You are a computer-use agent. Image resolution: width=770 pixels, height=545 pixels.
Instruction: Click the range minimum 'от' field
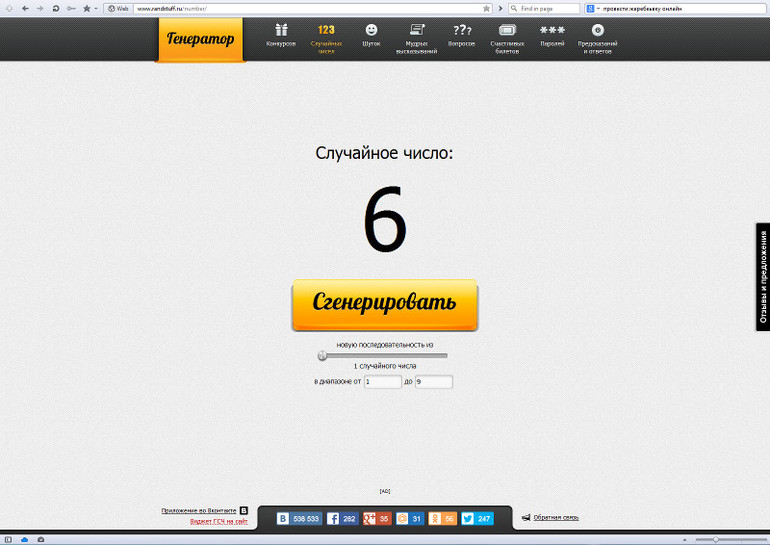click(382, 382)
